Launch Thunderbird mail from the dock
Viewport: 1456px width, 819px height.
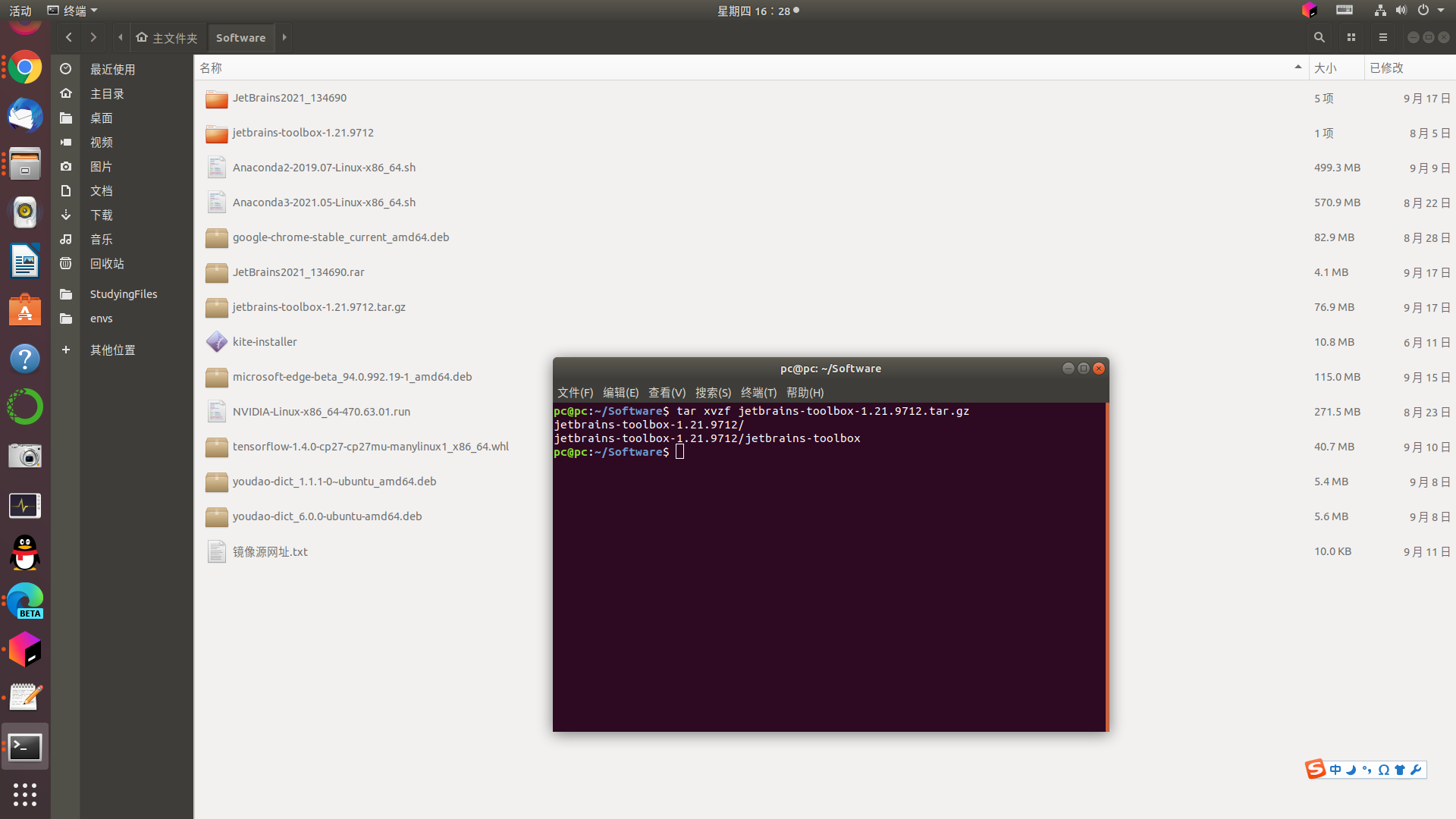(25, 116)
